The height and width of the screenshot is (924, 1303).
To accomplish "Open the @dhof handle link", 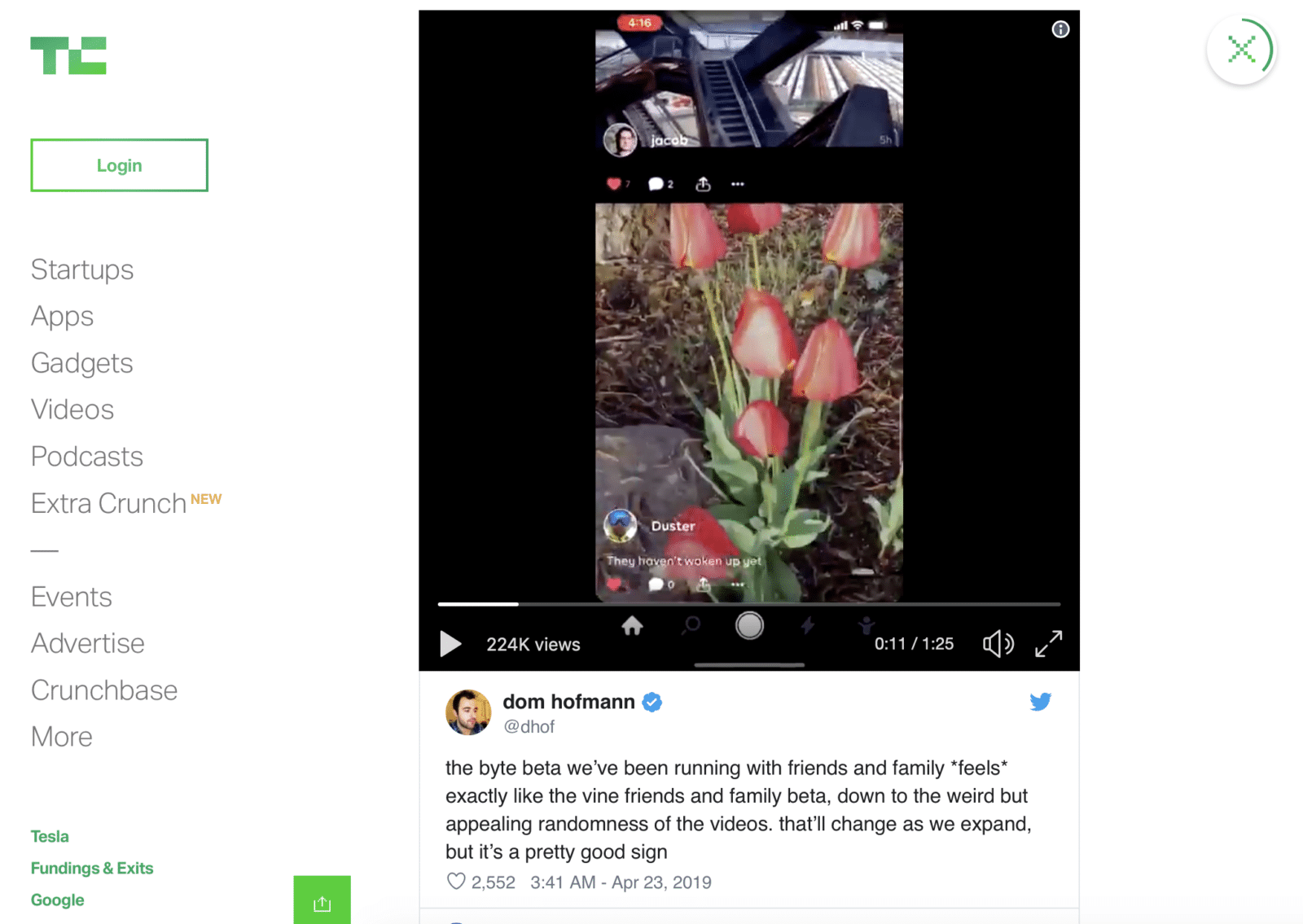I will tap(529, 726).
